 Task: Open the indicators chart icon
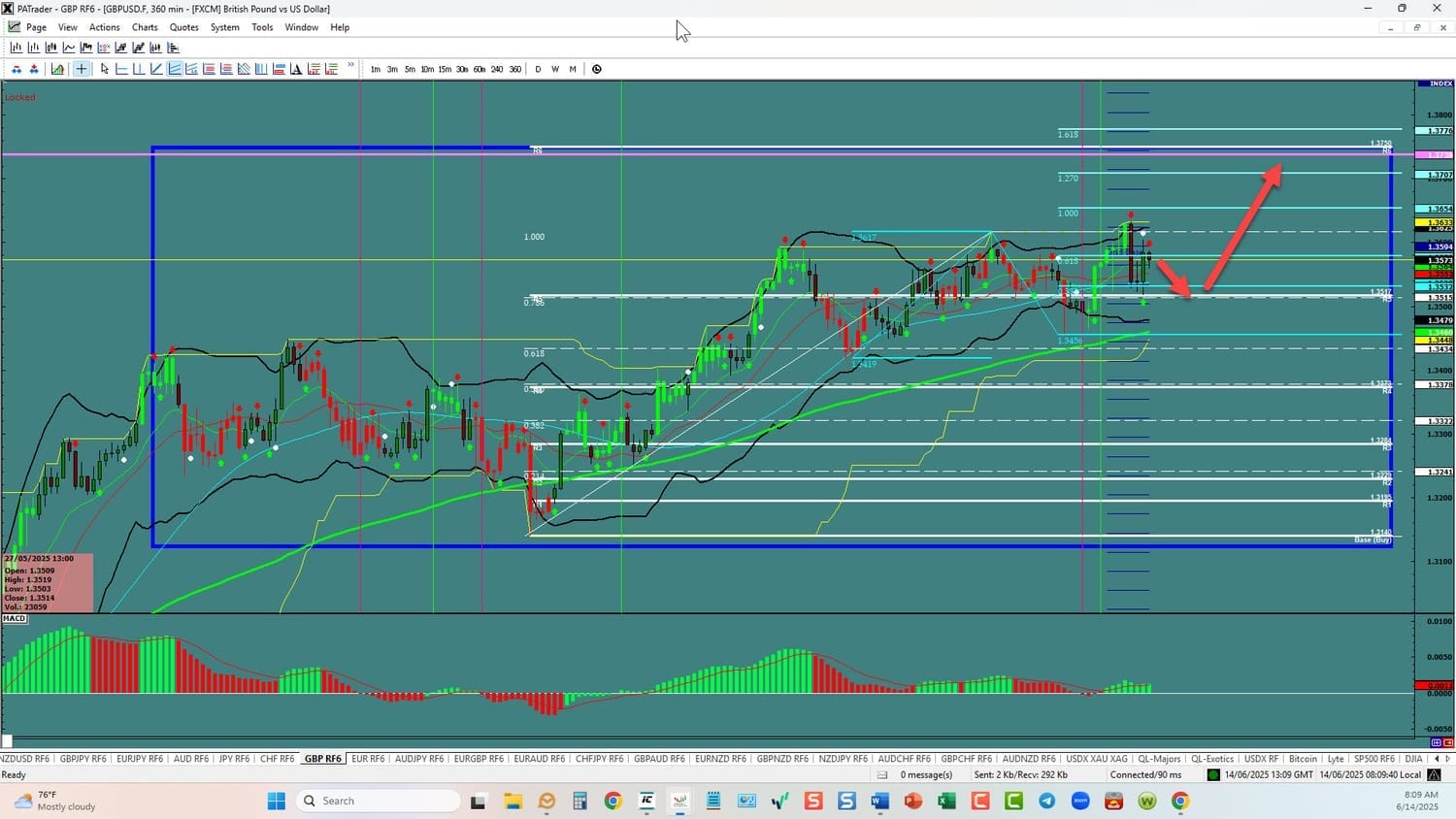tap(57, 69)
